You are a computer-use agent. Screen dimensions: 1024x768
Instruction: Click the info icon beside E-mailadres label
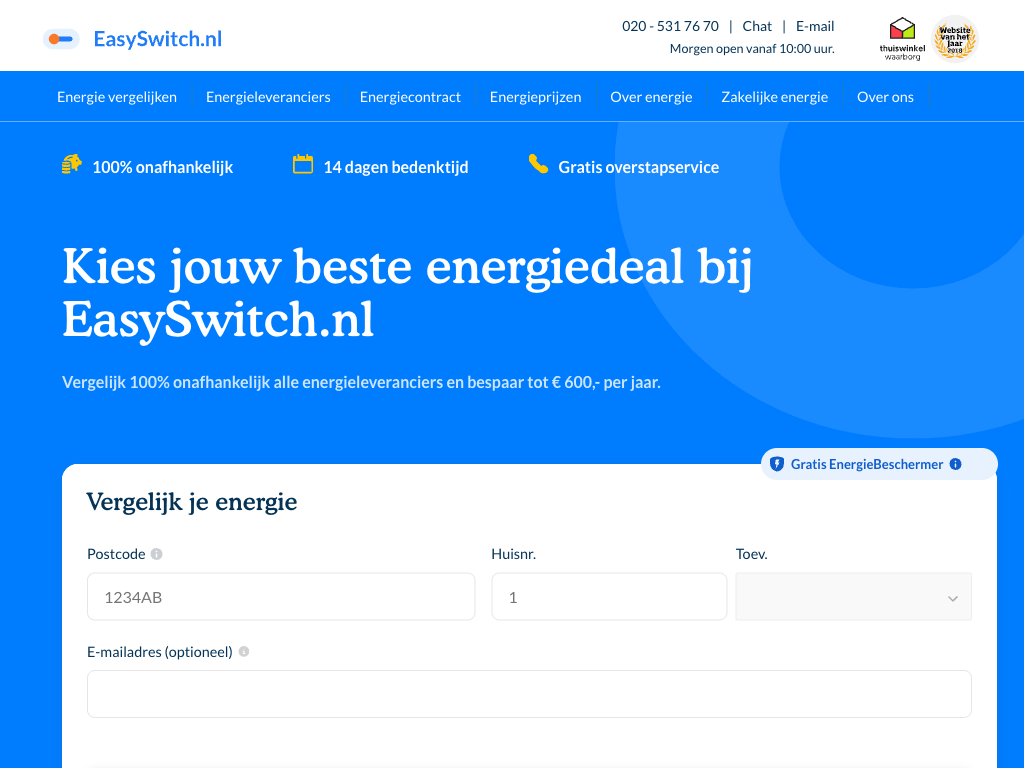[x=244, y=652]
